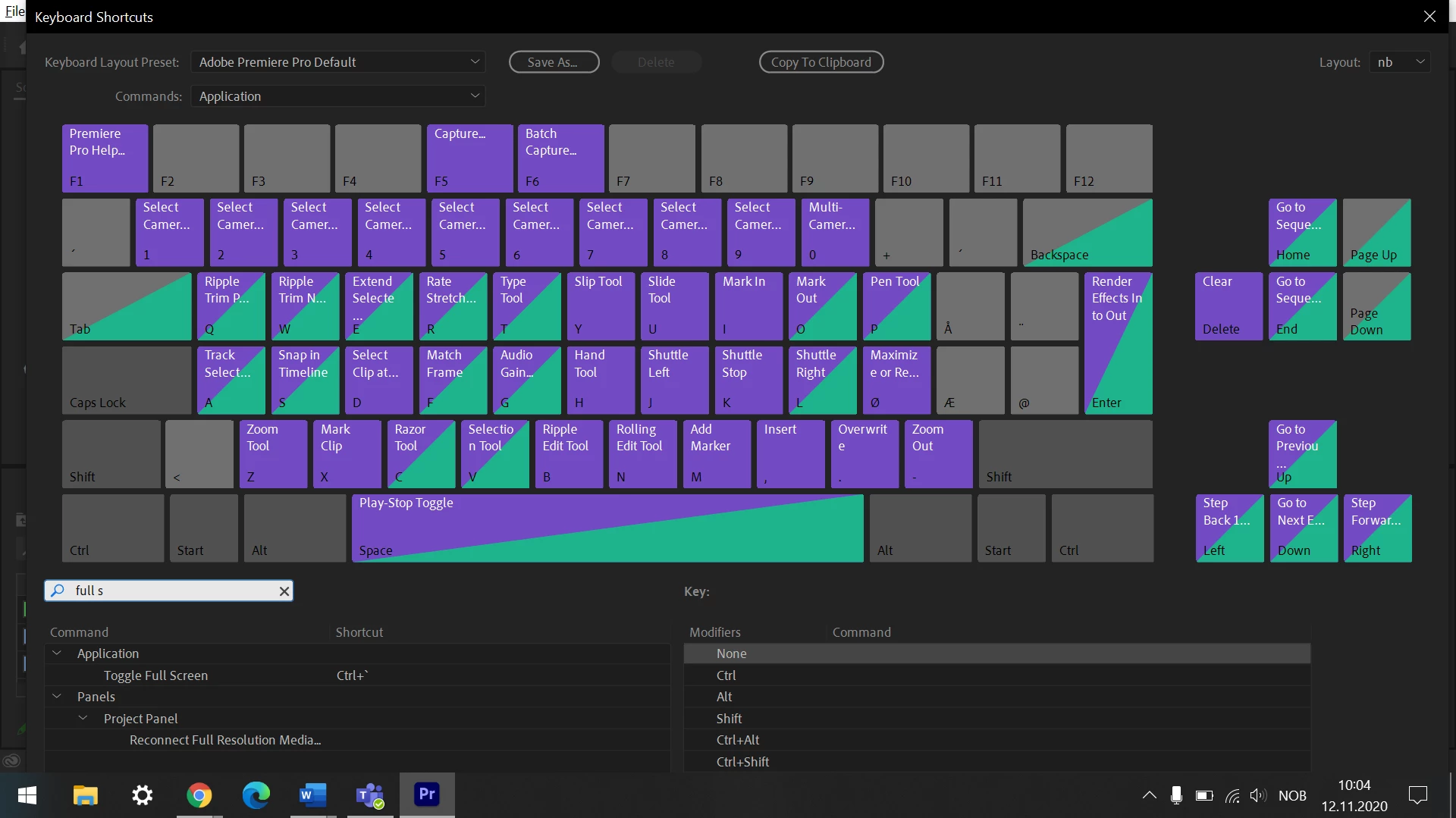Click the H key Hand Tool
Viewport: 1456px width, 818px height.
tap(601, 380)
